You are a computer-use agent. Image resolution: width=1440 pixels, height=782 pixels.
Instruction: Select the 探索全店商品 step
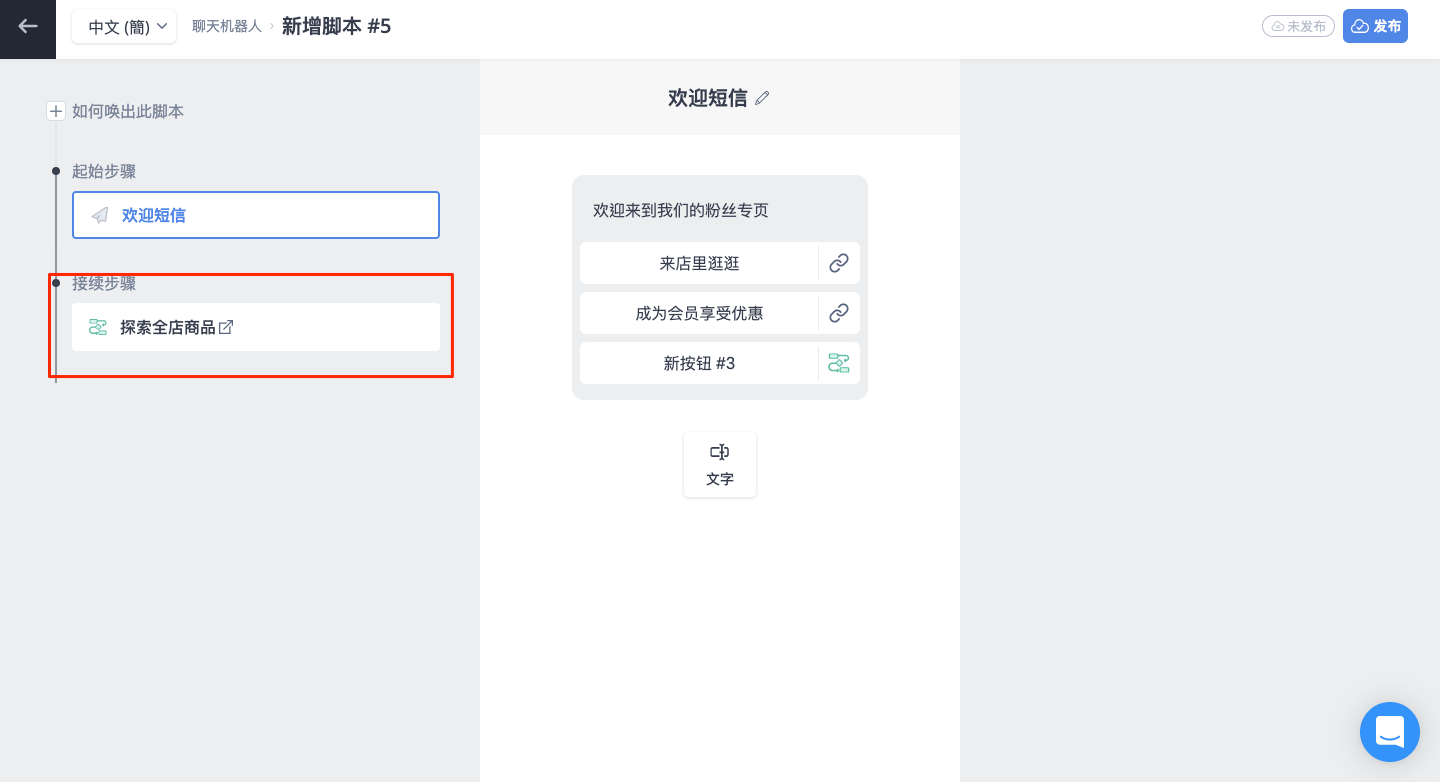[256, 327]
